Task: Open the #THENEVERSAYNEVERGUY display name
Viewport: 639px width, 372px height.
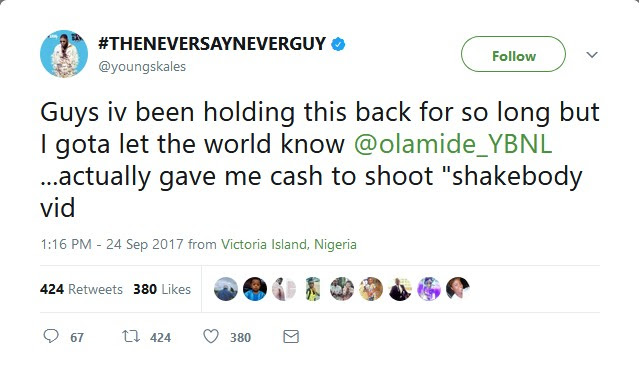Action: point(212,44)
